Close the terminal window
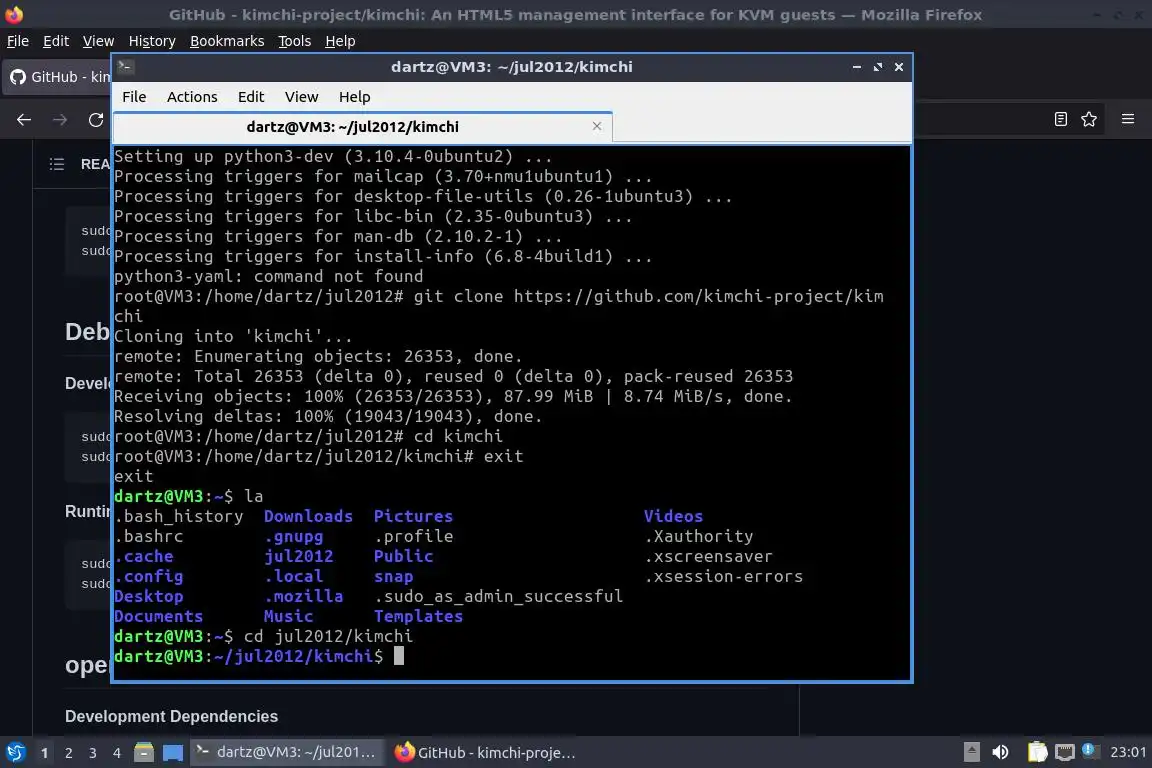The height and width of the screenshot is (768, 1152). [899, 67]
